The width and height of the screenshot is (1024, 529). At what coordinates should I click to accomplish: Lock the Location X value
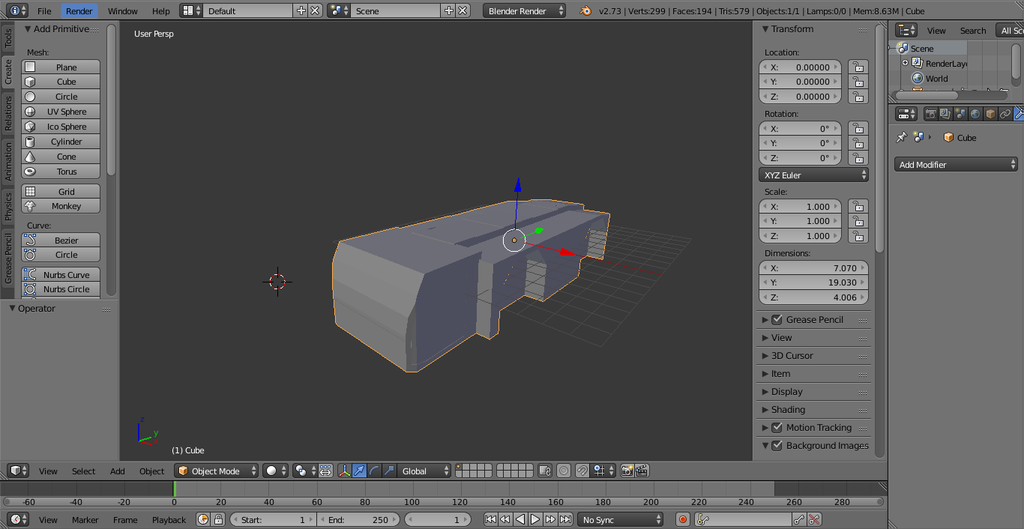pos(857,67)
